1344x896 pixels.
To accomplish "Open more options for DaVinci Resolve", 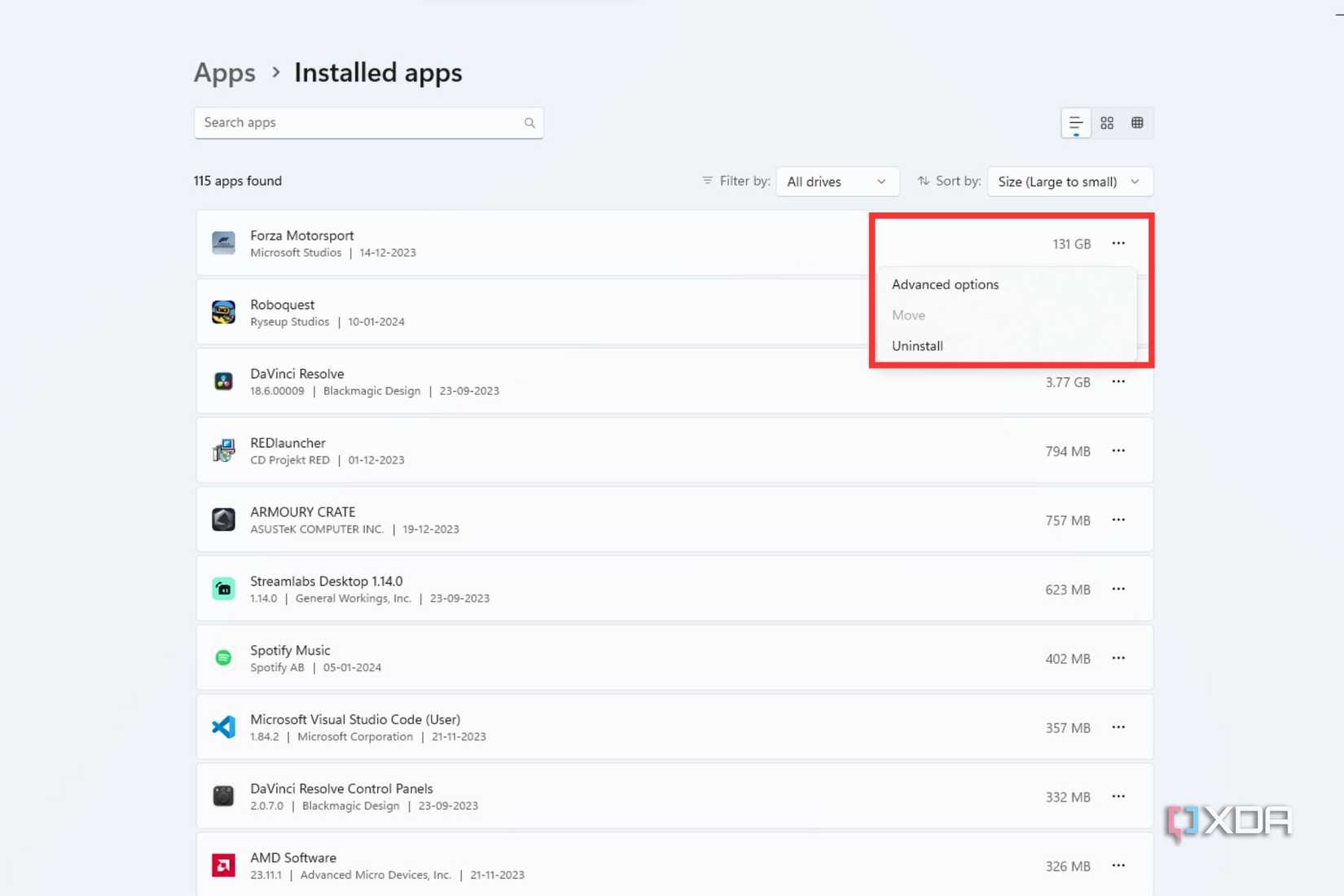I will (x=1118, y=382).
